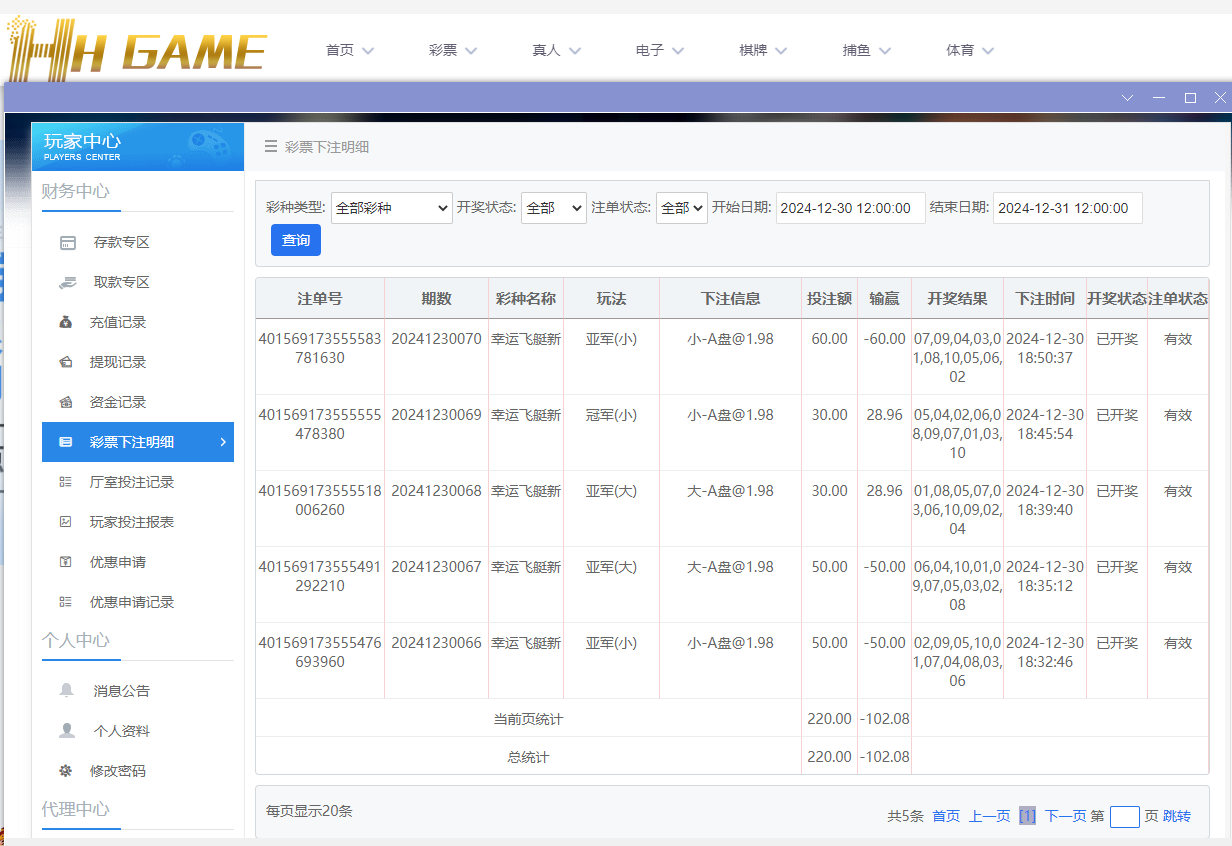The height and width of the screenshot is (846, 1232).
Task: Click the personal profile user icon
Action: (x=67, y=731)
